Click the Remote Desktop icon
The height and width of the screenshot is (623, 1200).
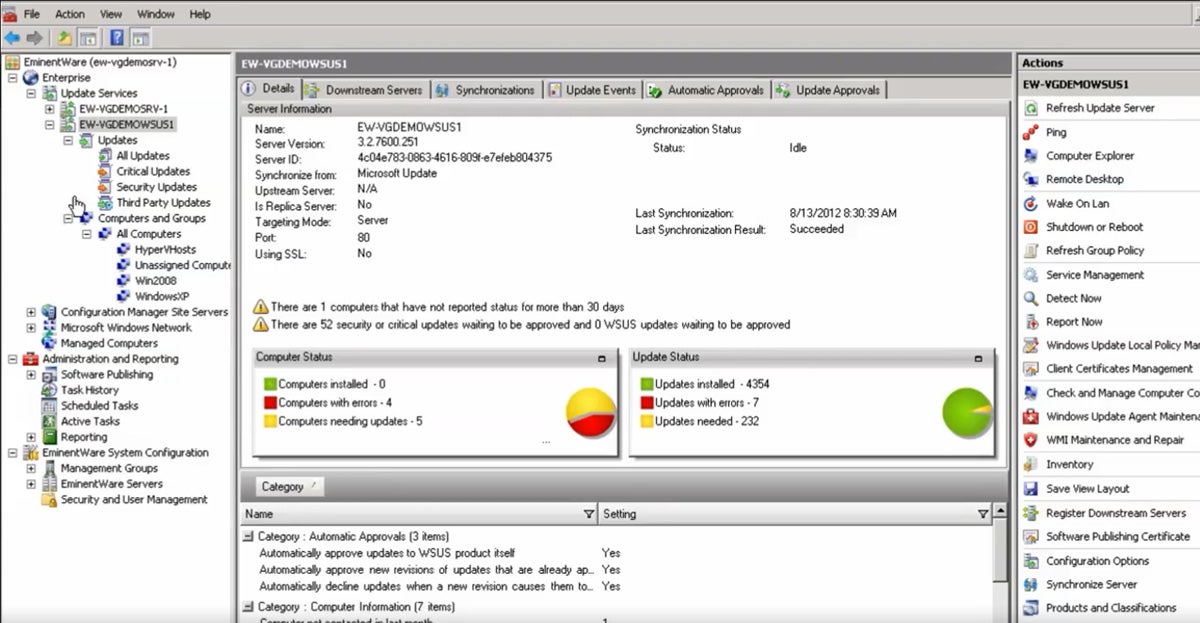pyautogui.click(x=1030, y=179)
